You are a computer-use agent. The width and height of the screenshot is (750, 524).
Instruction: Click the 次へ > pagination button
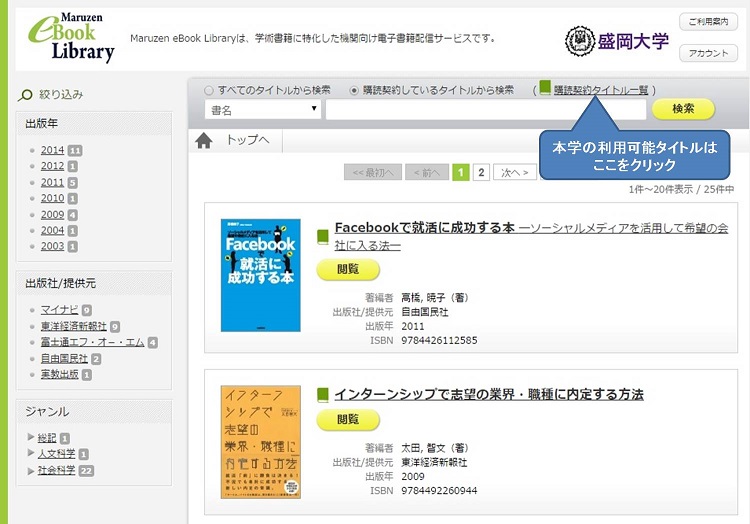coord(515,172)
